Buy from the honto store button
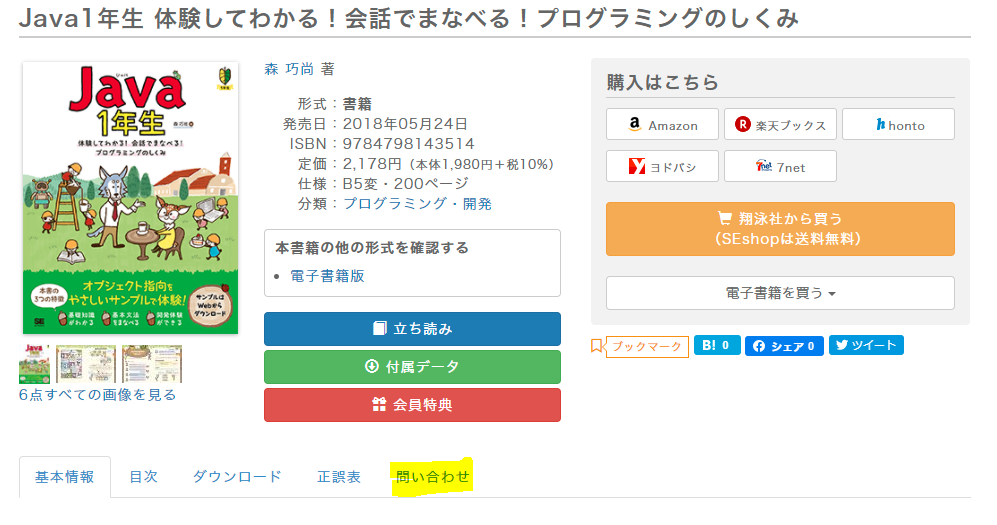 [x=898, y=125]
